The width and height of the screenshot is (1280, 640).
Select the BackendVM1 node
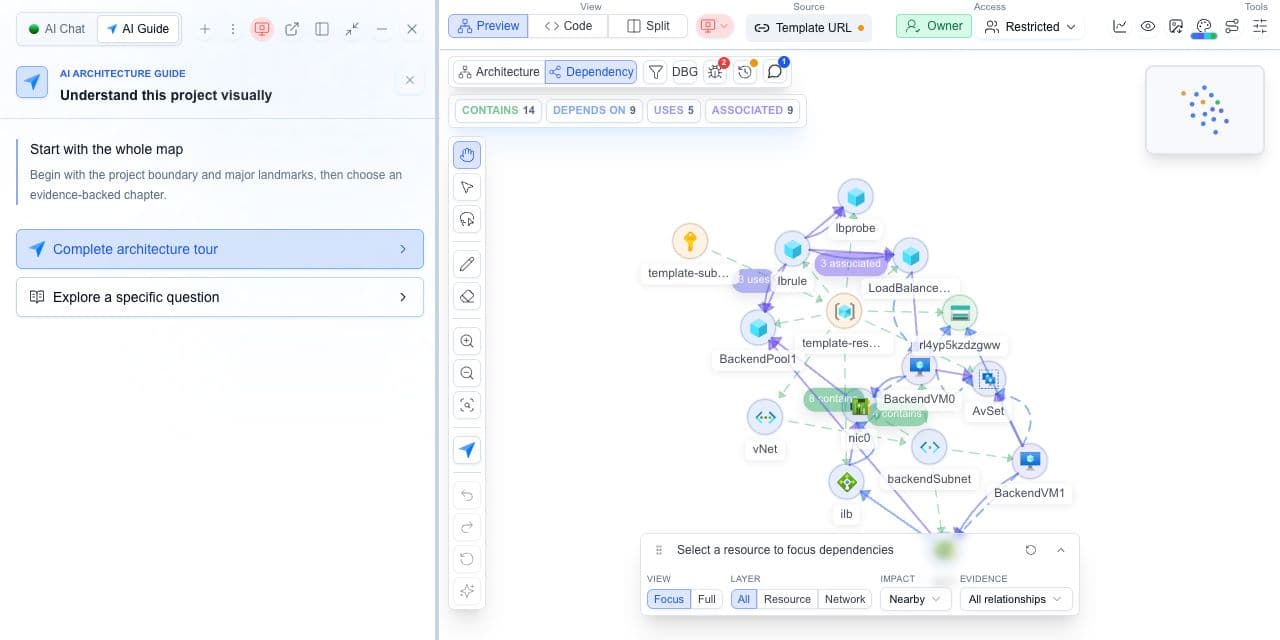(x=1029, y=461)
